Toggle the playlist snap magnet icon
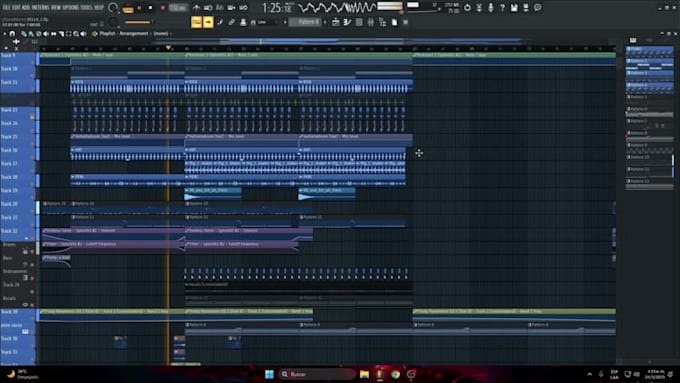Screen dimensions: 680x383 (12, 33)
